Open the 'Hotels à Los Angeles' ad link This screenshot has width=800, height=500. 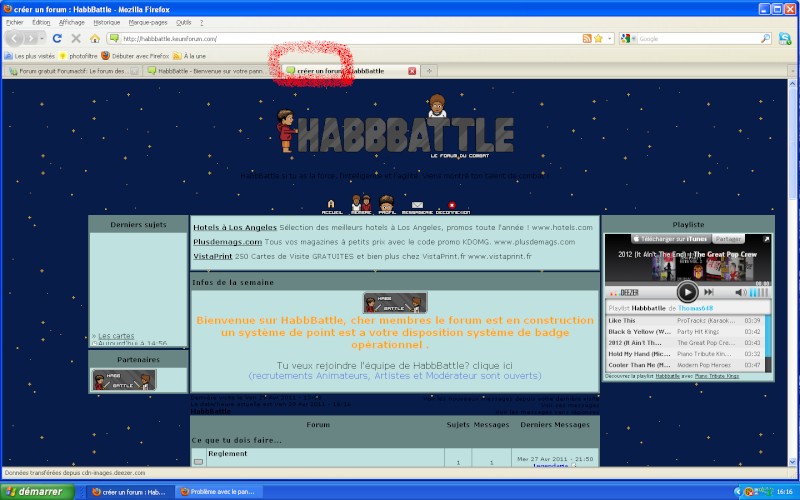235,228
